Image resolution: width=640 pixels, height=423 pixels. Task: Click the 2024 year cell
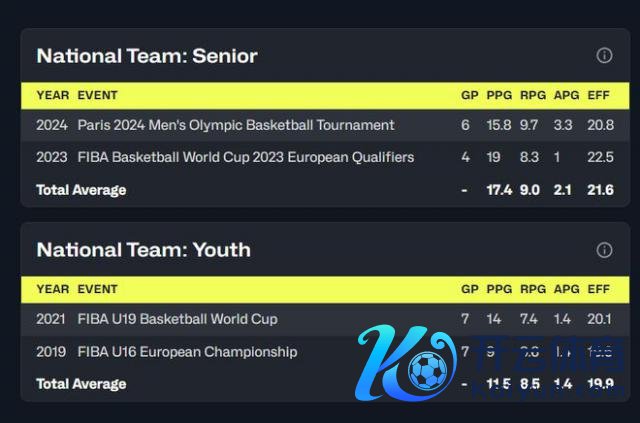click(52, 125)
